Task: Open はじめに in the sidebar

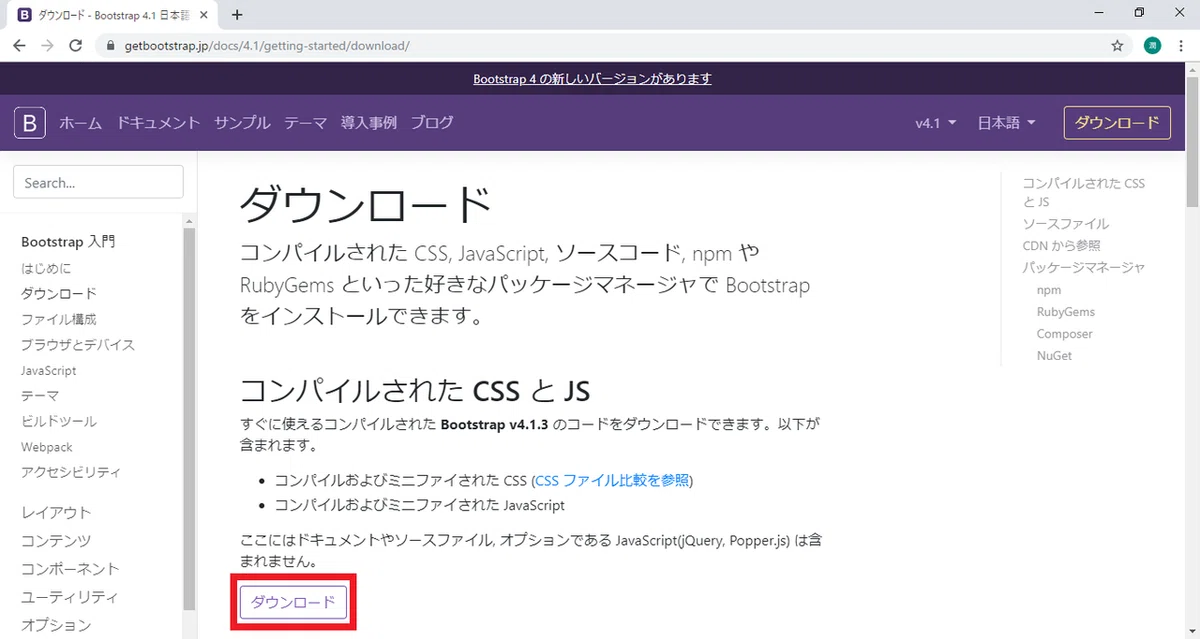Action: tap(46, 268)
